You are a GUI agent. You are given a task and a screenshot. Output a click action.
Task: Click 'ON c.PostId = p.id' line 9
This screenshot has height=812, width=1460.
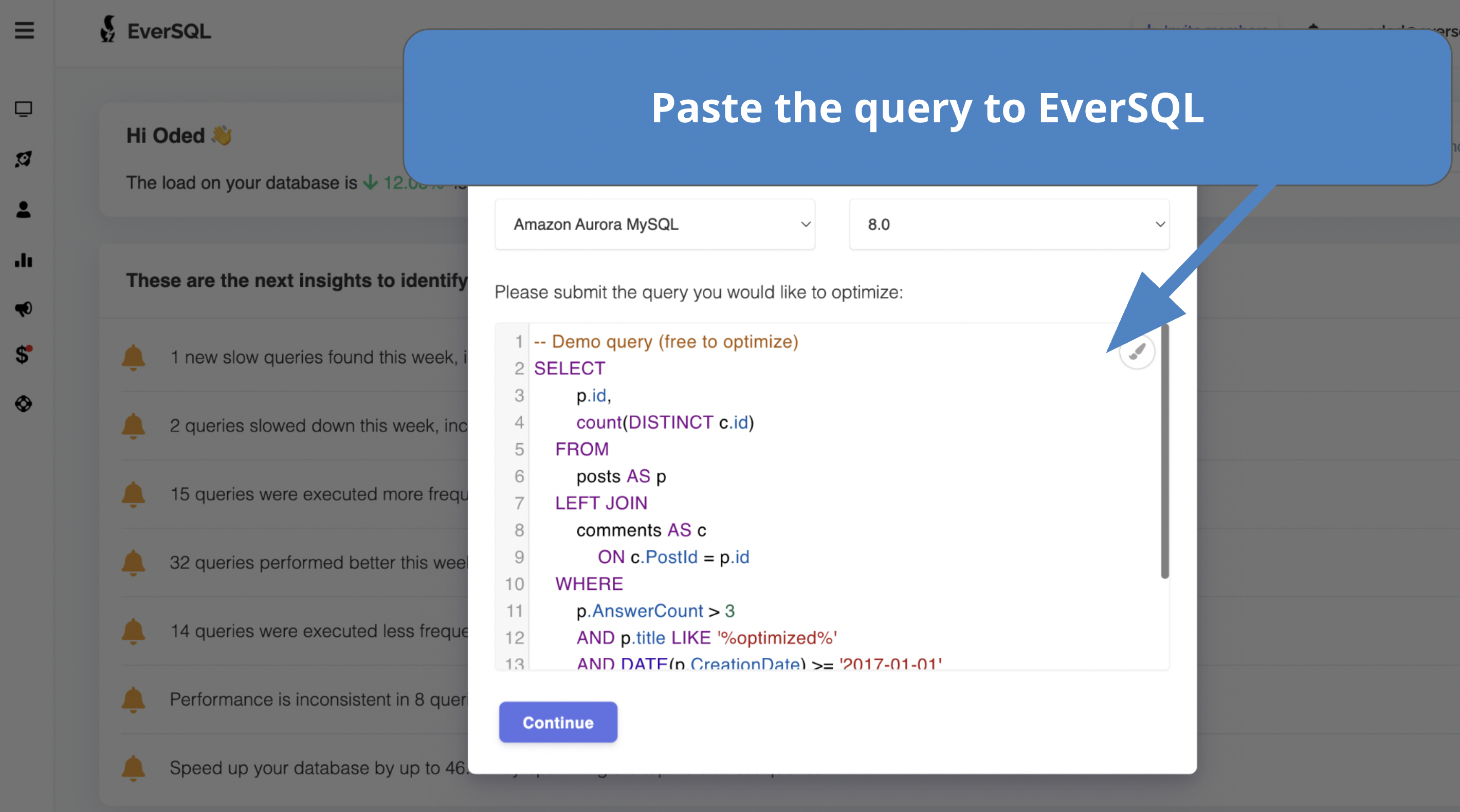coord(673,557)
